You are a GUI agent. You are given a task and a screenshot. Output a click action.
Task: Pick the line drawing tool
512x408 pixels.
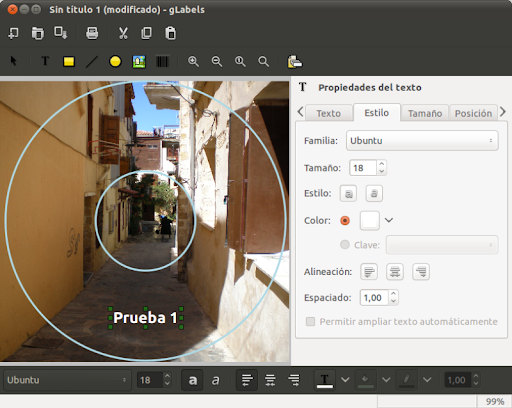92,62
